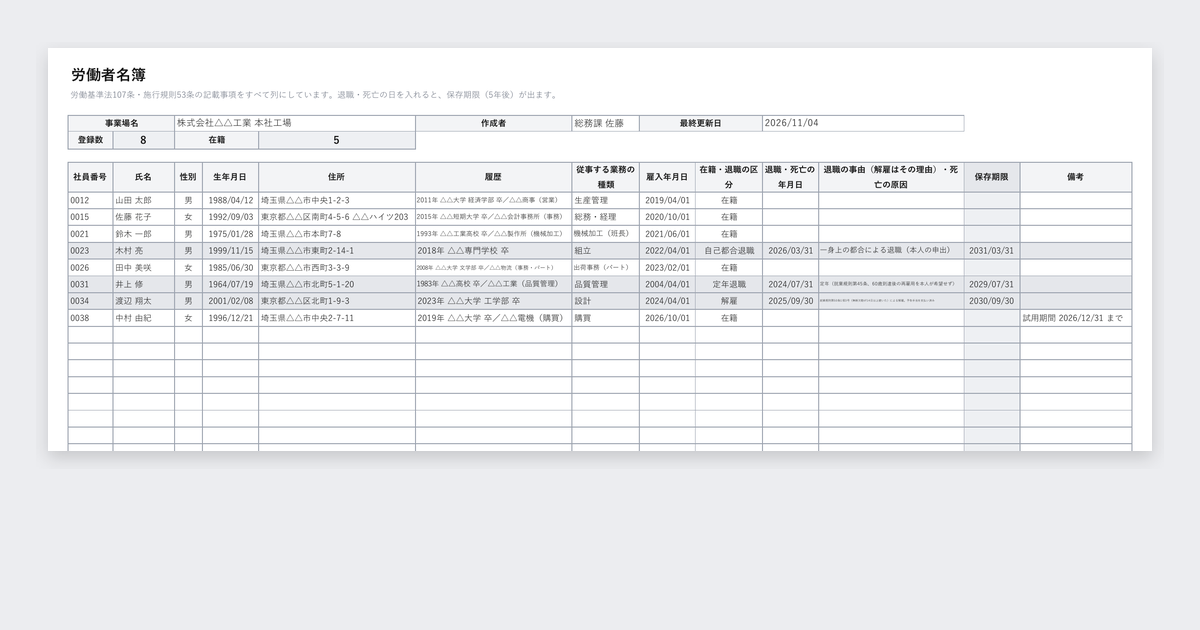Screen dimensions: 1200x630
Task: Click birthdate cell 1964/07/19
Action: click(230, 284)
